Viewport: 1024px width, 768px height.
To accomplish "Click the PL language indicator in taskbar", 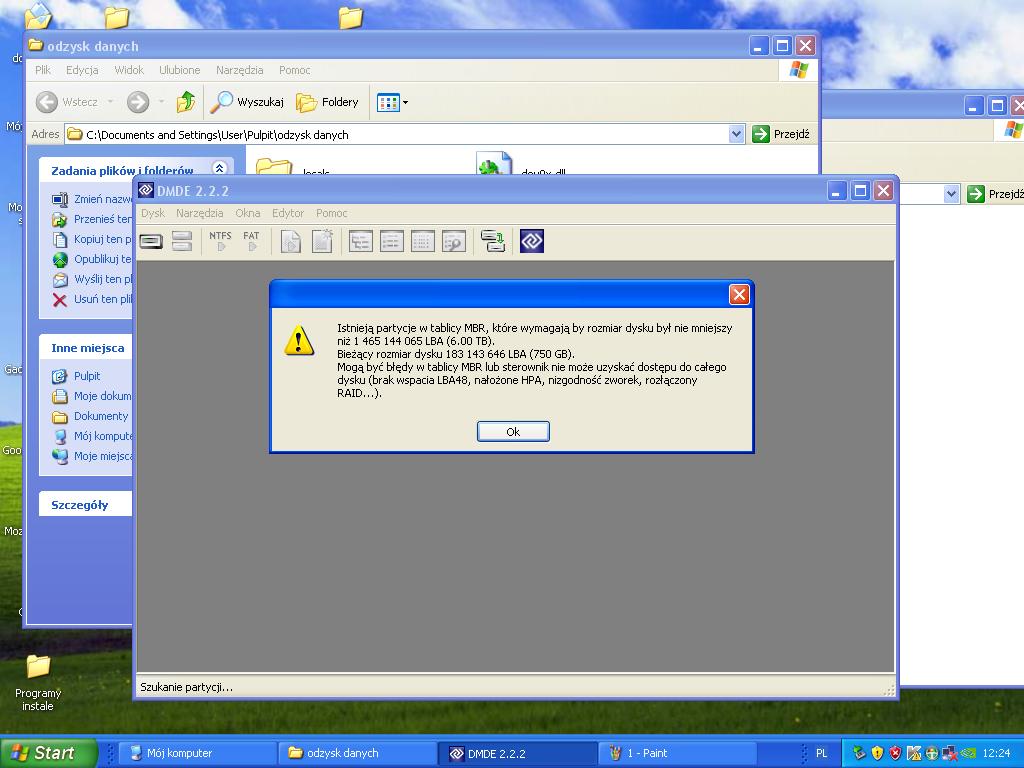I will tap(821, 753).
